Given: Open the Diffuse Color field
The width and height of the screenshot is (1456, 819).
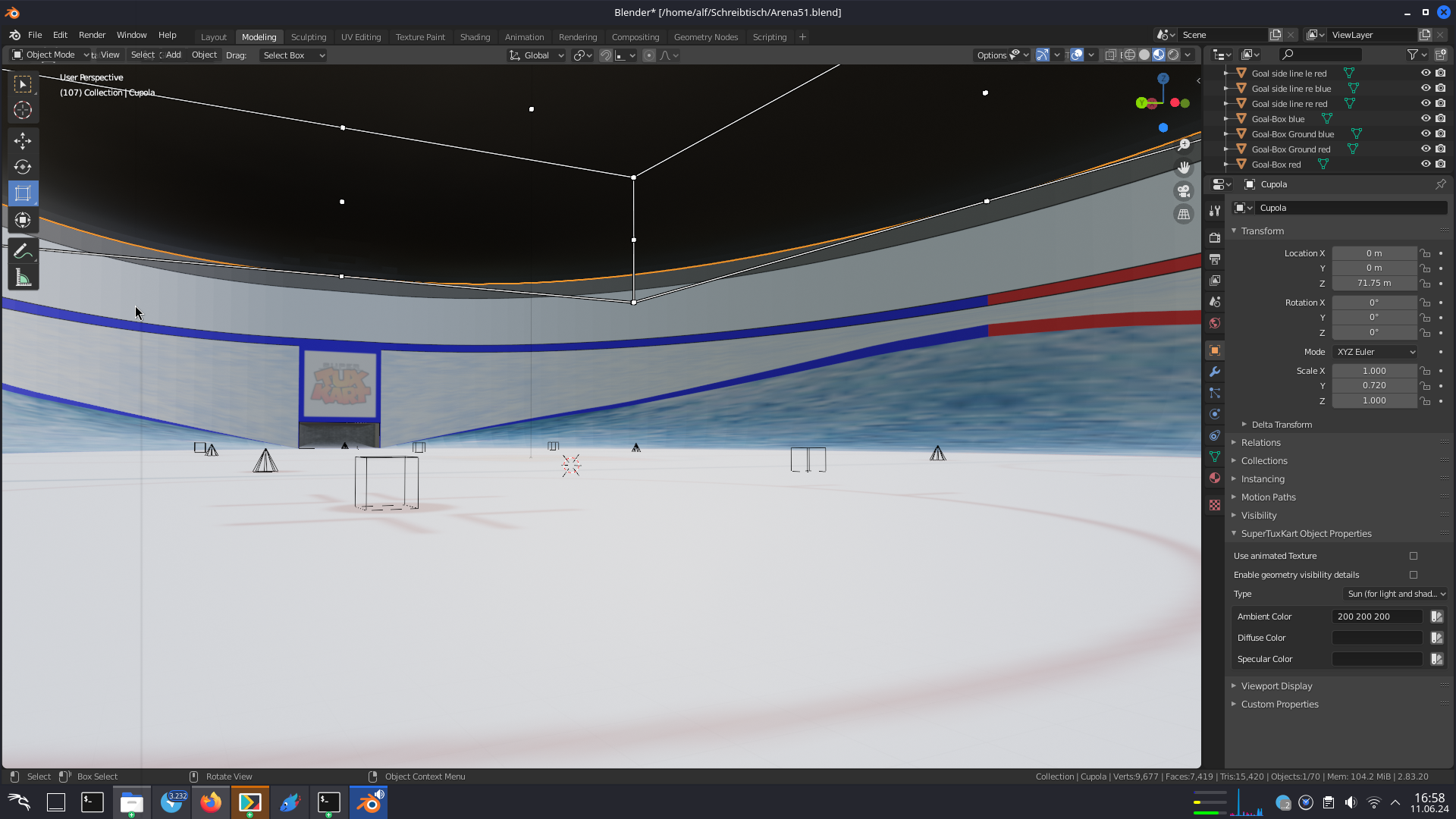Looking at the screenshot, I should [x=1376, y=638].
